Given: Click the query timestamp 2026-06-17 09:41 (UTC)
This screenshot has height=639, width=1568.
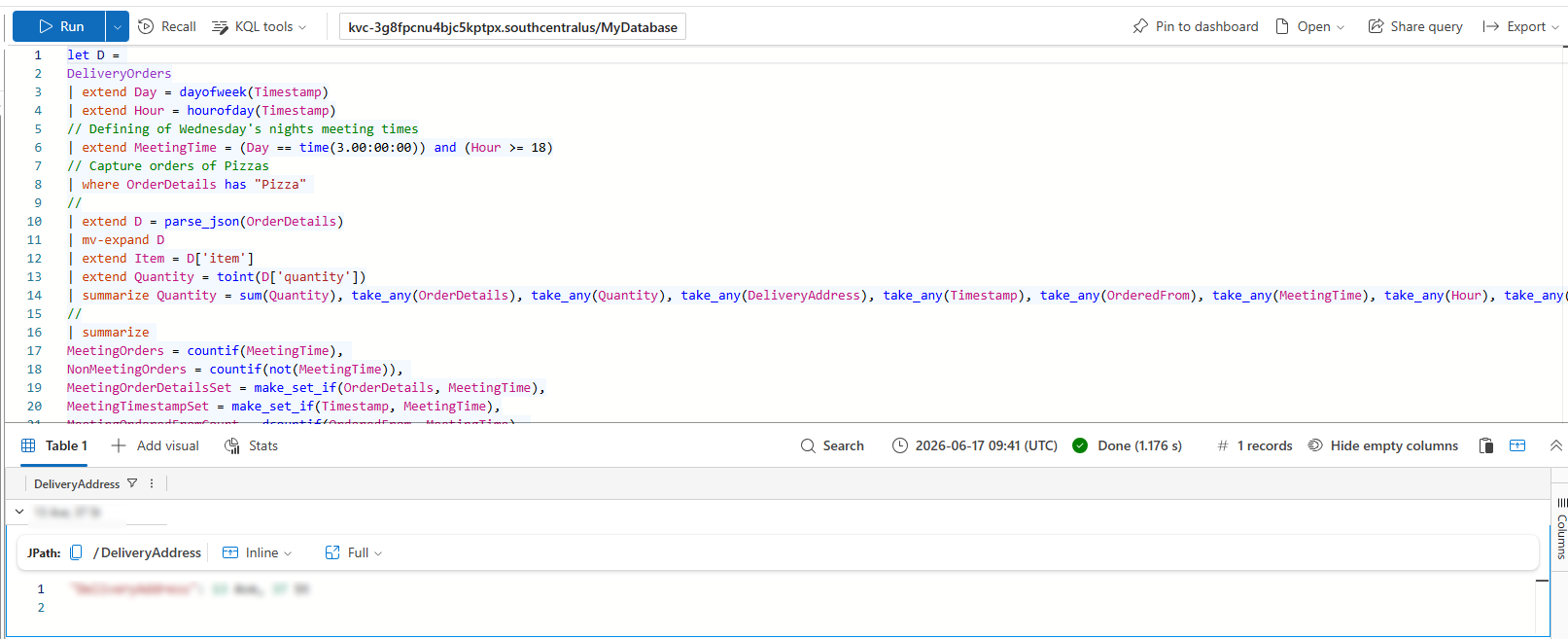Looking at the screenshot, I should 975,445.
